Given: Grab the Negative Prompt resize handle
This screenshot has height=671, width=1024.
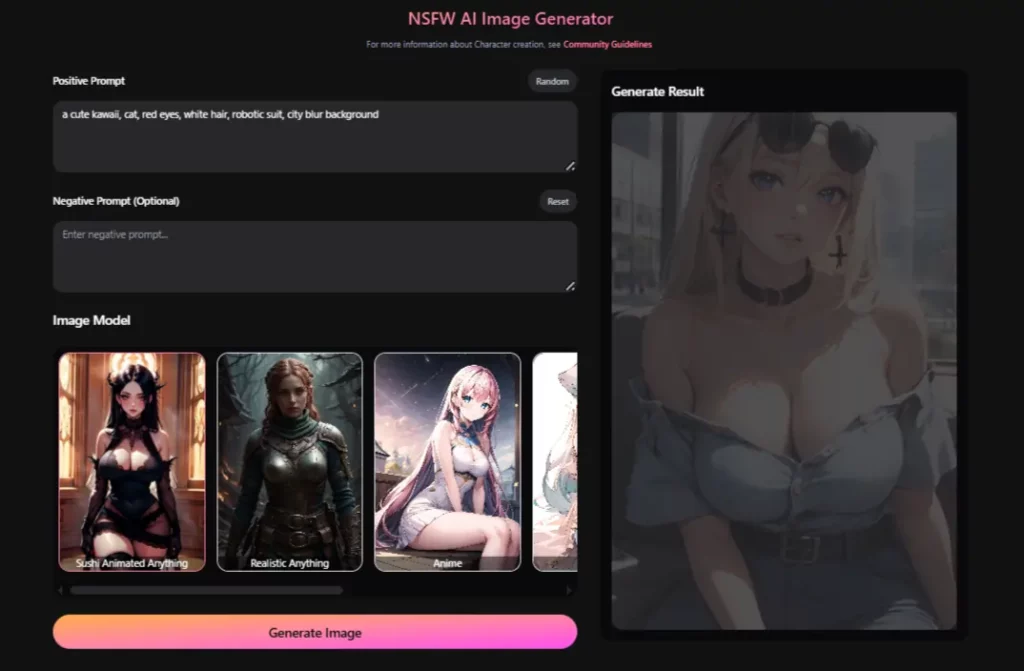Looking at the screenshot, I should click(570, 286).
